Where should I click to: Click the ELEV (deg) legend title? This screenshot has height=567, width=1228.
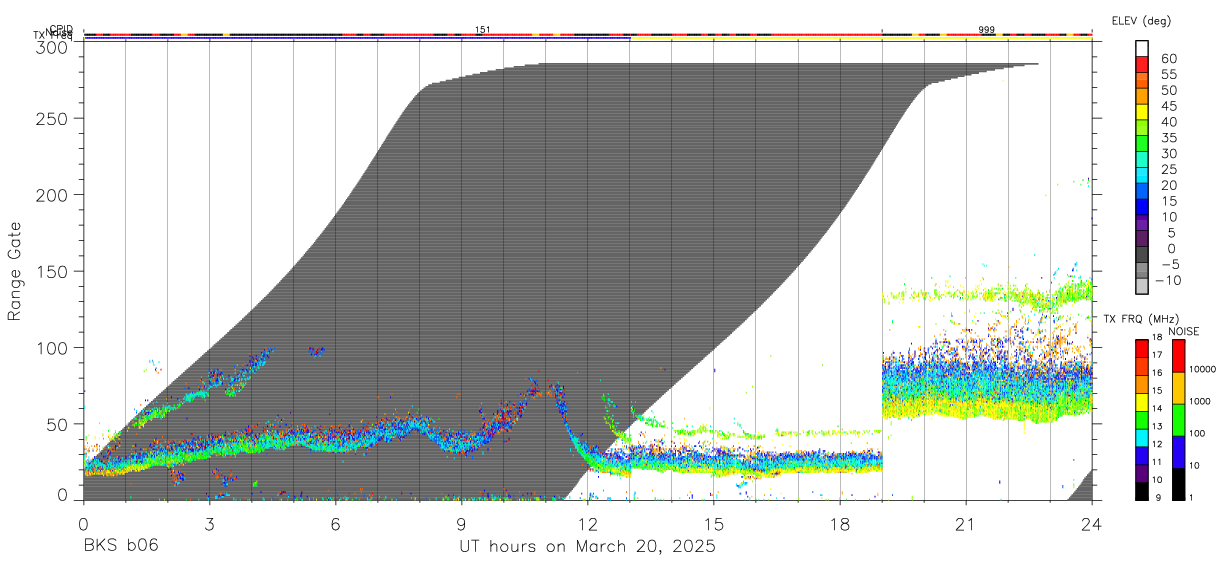click(x=1141, y=20)
